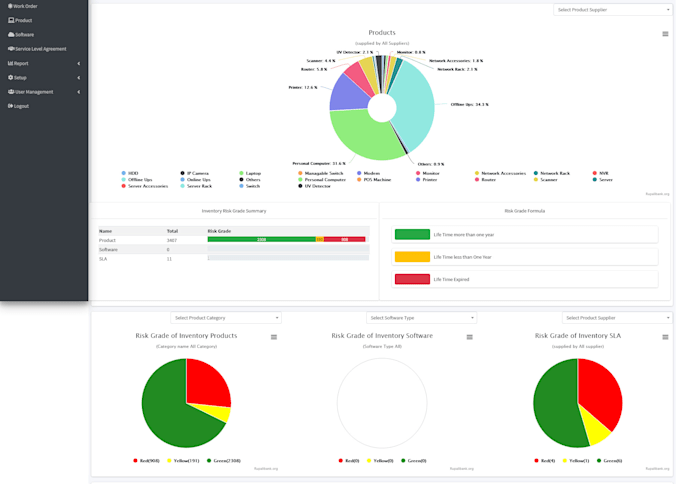Toggle Server legend entry with teal dot
The width and height of the screenshot is (680, 484).
point(603,180)
